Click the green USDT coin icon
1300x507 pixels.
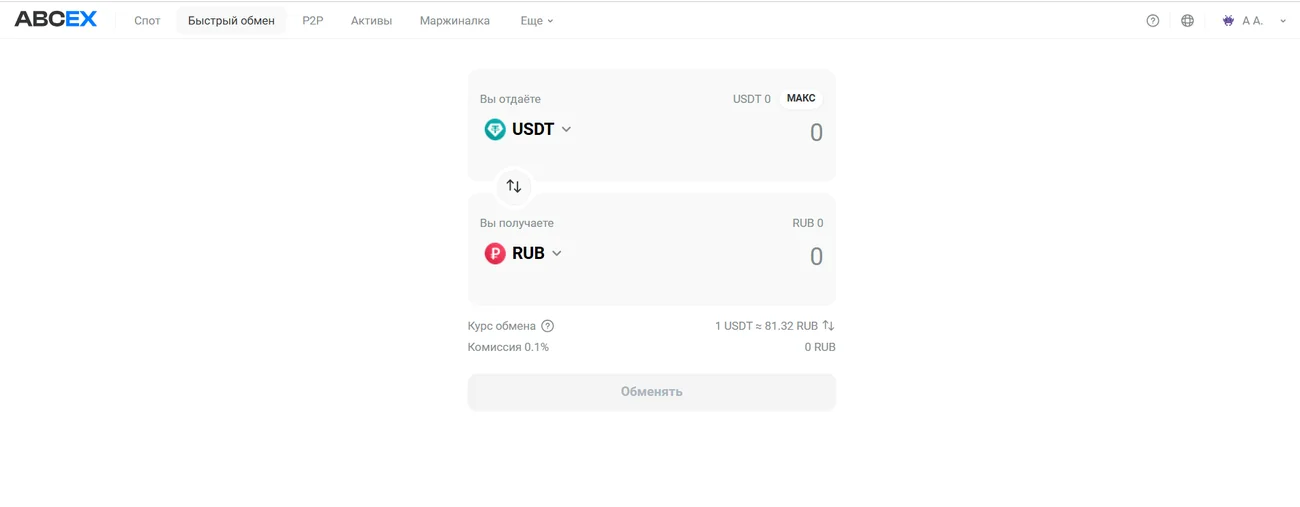[495, 129]
